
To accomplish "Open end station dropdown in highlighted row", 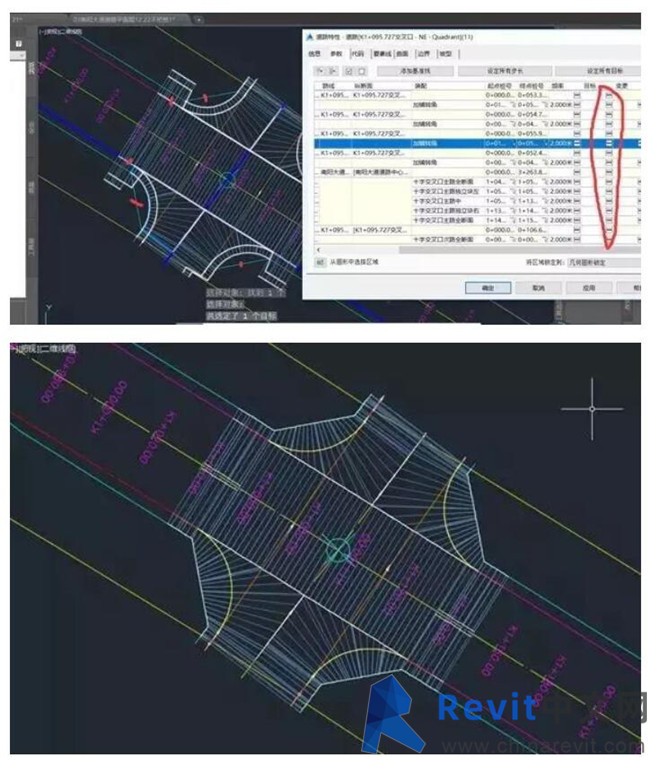I will (x=545, y=143).
